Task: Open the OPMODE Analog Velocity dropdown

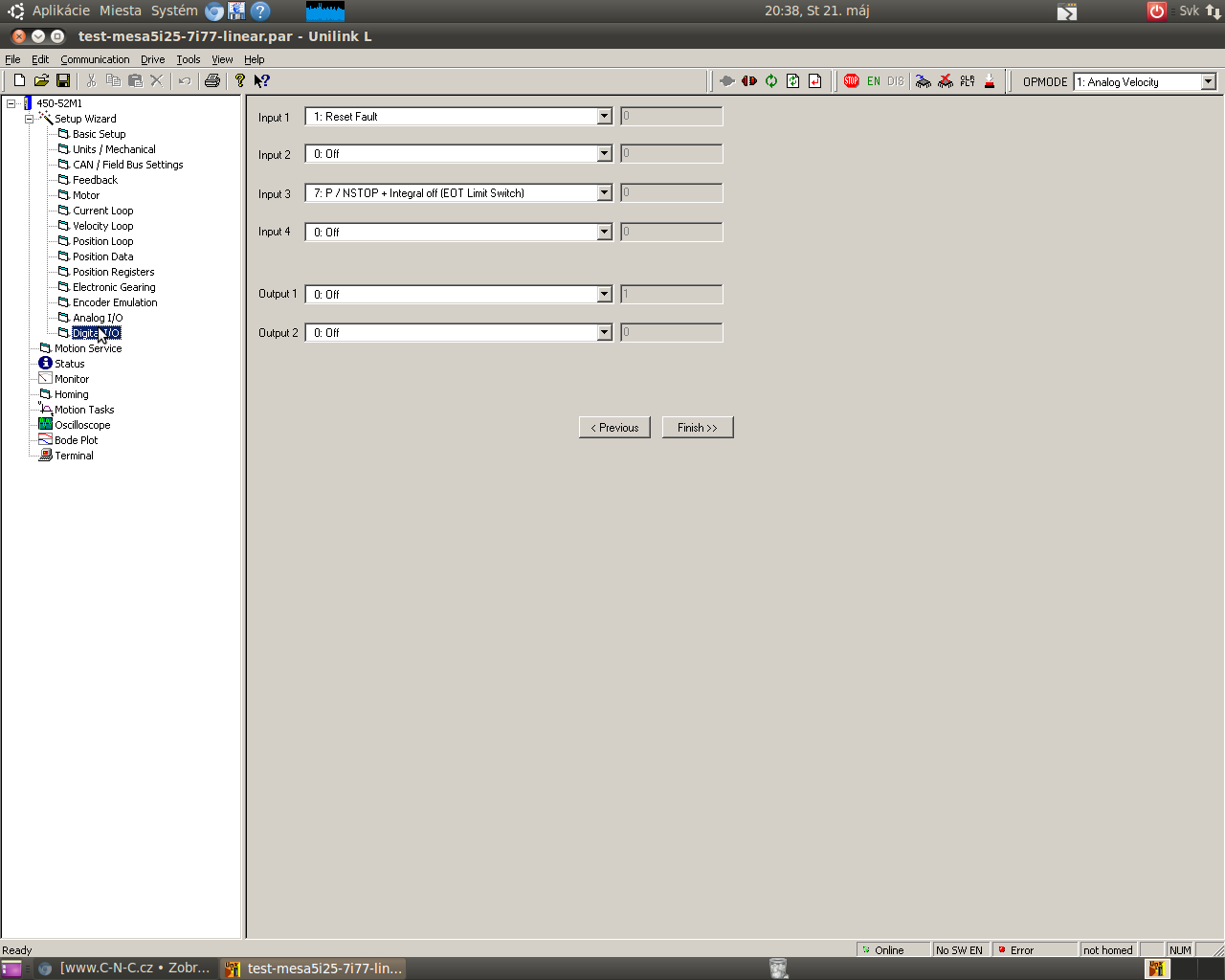Action: coord(1208,82)
